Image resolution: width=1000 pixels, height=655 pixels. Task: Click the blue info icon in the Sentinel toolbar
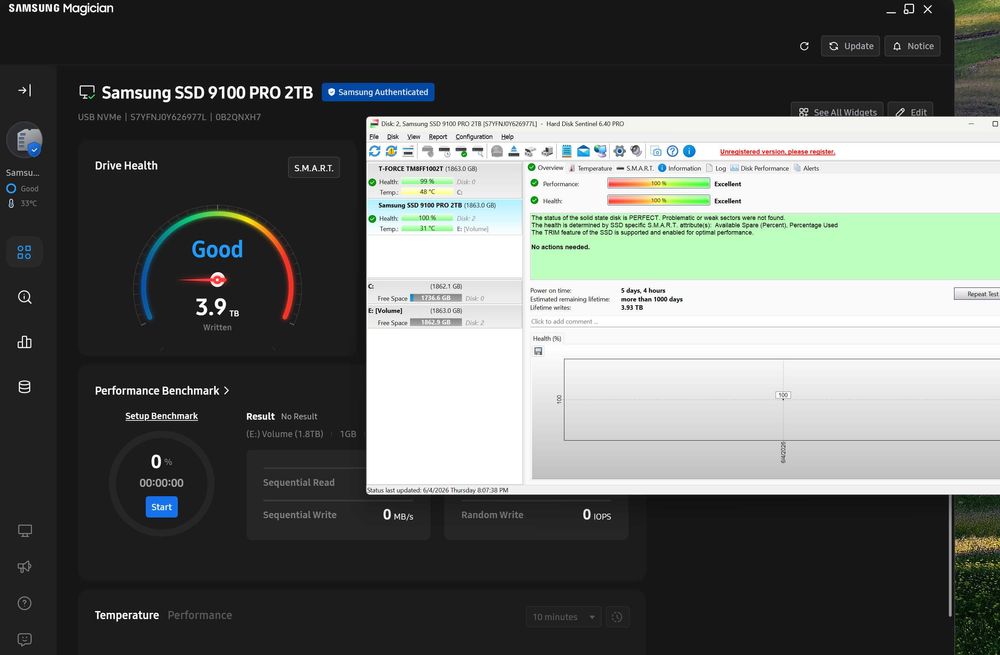(689, 151)
